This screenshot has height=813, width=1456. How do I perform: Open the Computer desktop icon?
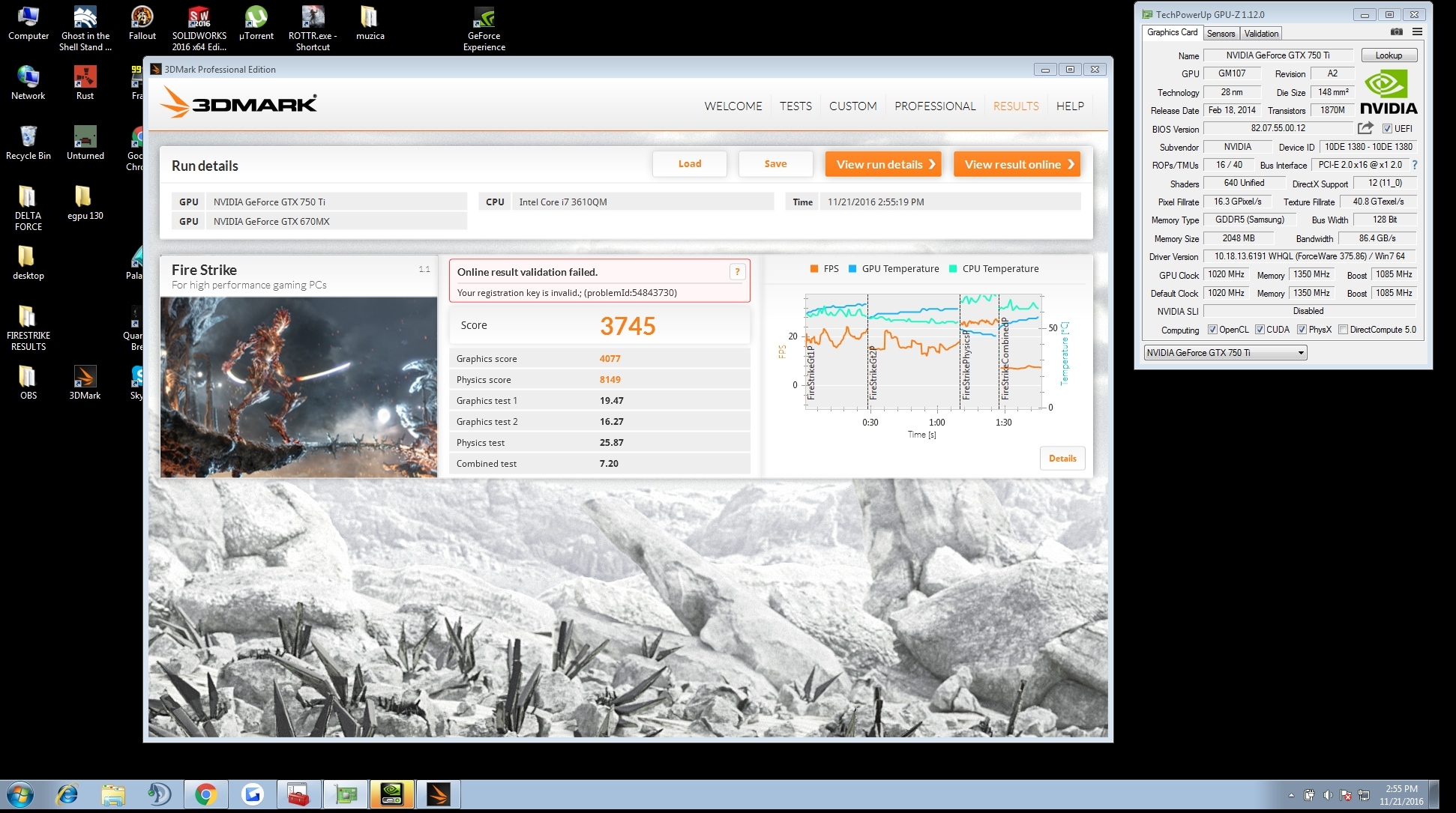point(28,24)
